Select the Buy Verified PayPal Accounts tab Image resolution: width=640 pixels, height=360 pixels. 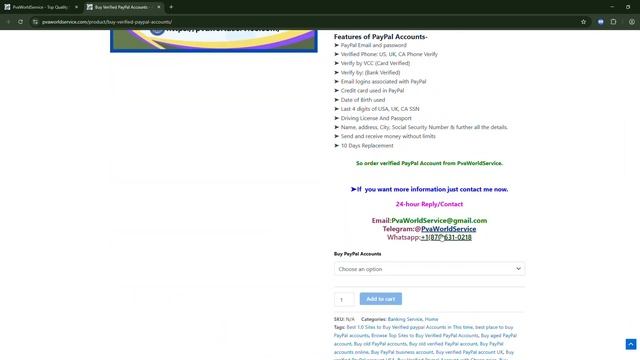123,7
